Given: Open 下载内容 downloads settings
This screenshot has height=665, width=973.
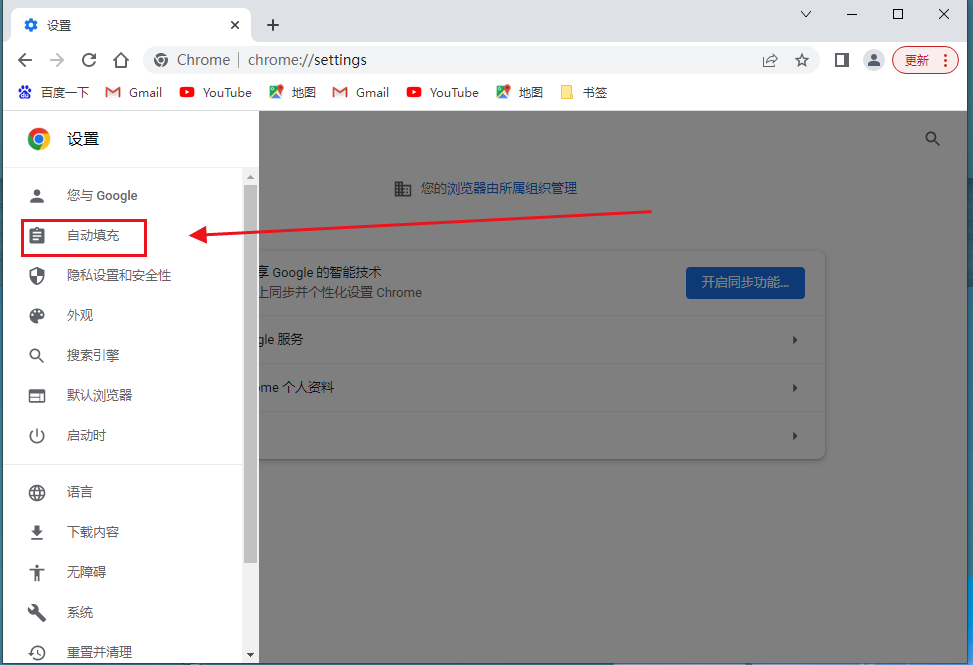Looking at the screenshot, I should click(123, 532).
